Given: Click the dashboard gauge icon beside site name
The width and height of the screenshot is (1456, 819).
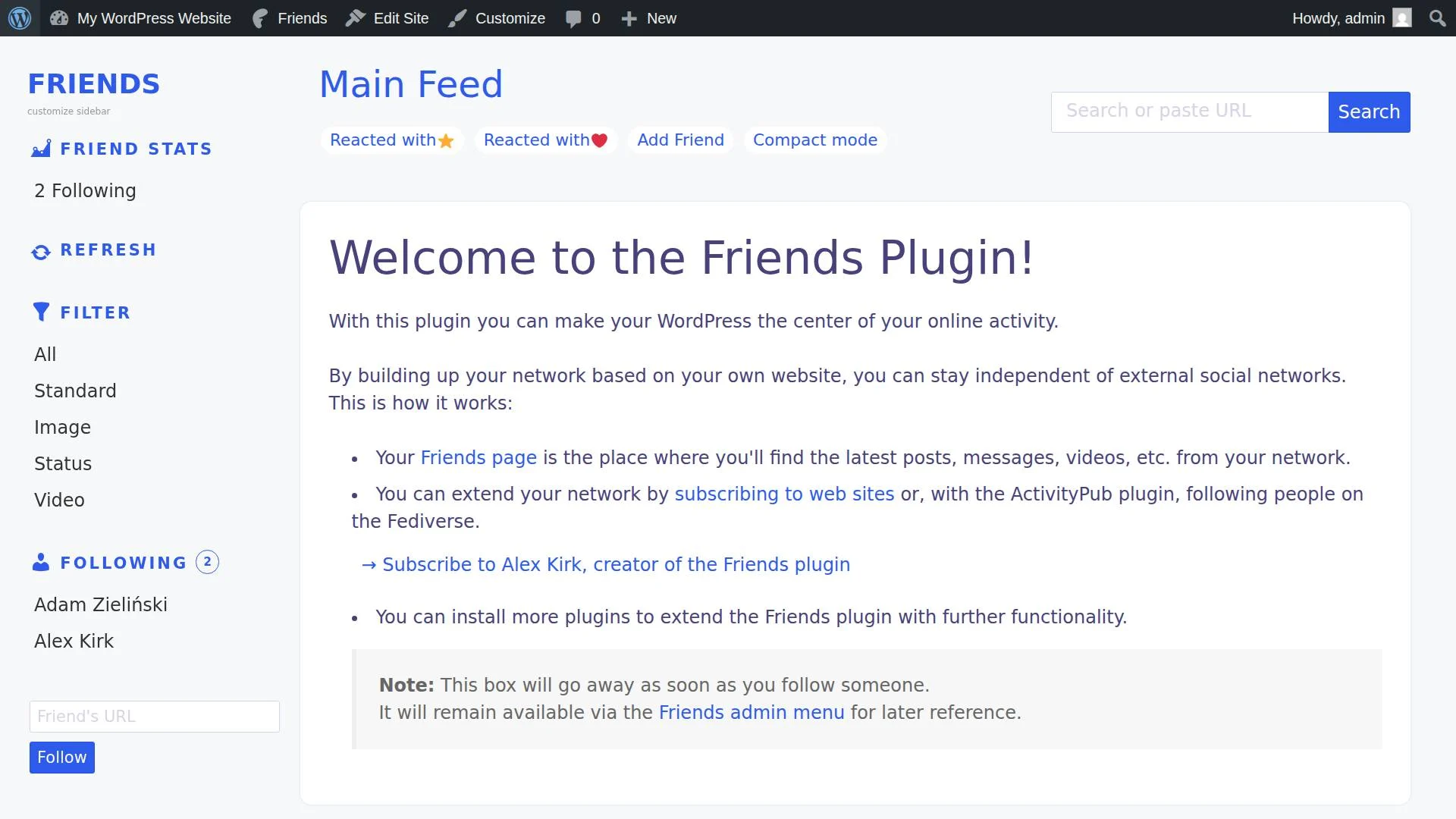Looking at the screenshot, I should (x=59, y=18).
